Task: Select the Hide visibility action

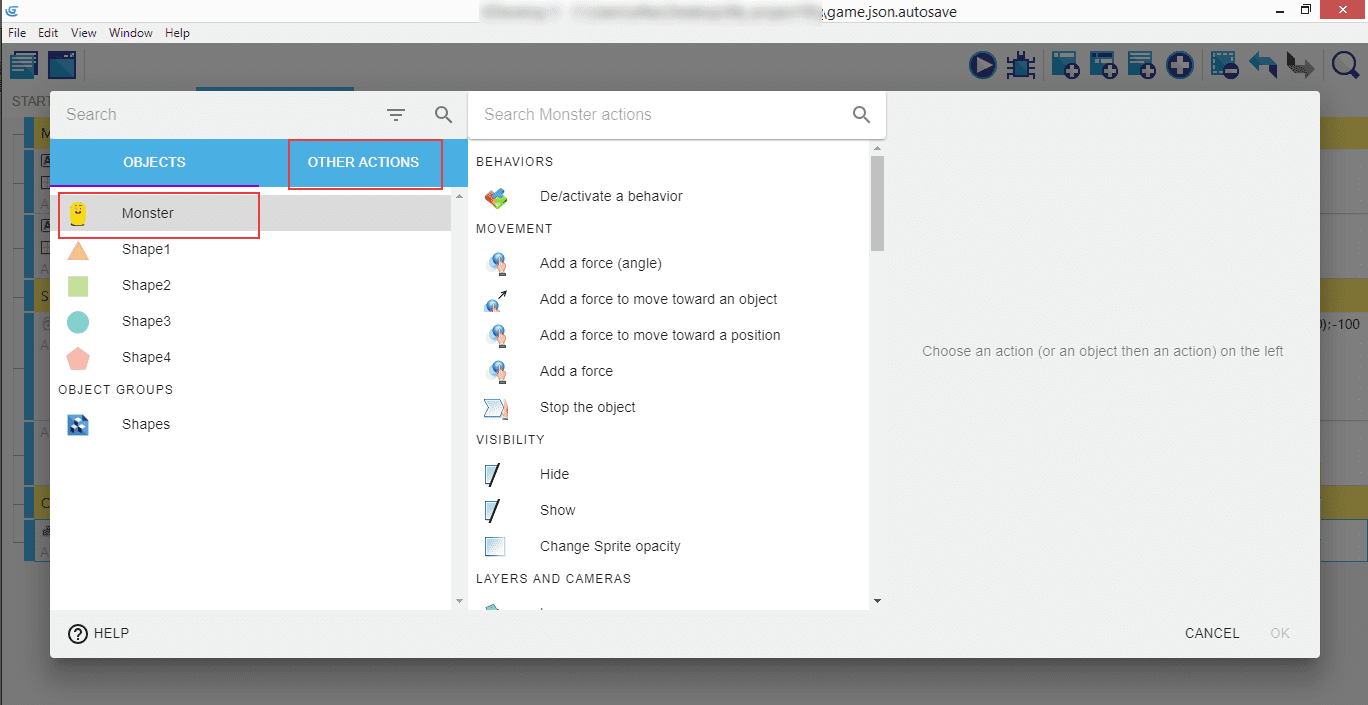Action: tap(554, 474)
